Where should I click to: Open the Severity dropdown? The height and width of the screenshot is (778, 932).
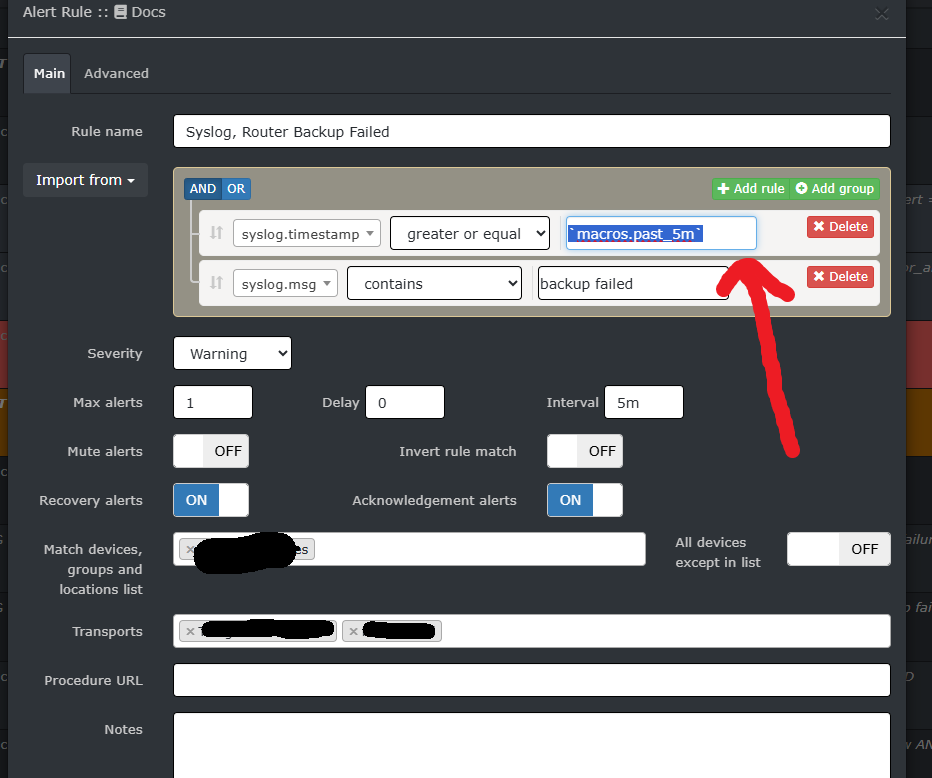[x=232, y=353]
